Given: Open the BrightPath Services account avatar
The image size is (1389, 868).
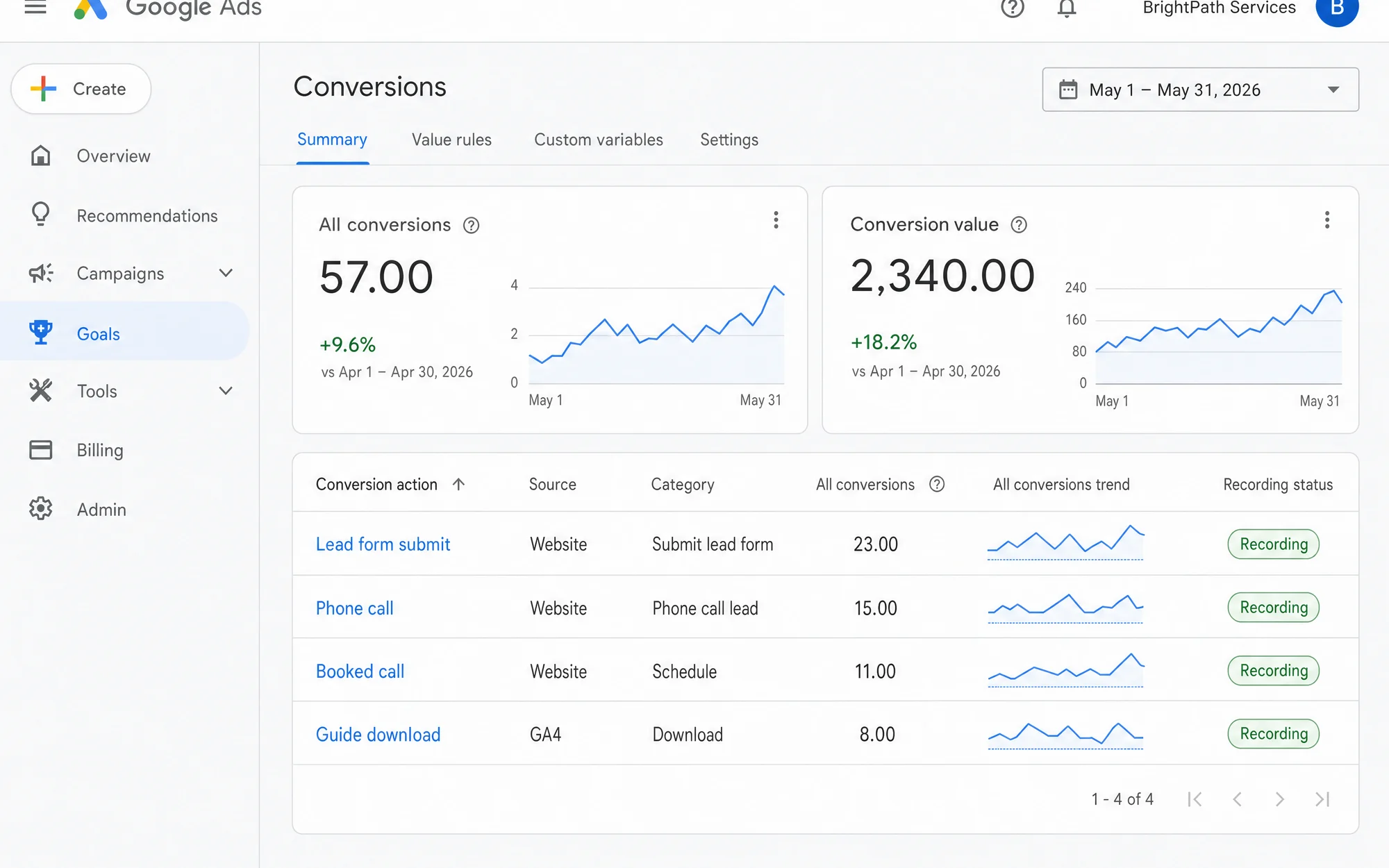Looking at the screenshot, I should 1337,8.
